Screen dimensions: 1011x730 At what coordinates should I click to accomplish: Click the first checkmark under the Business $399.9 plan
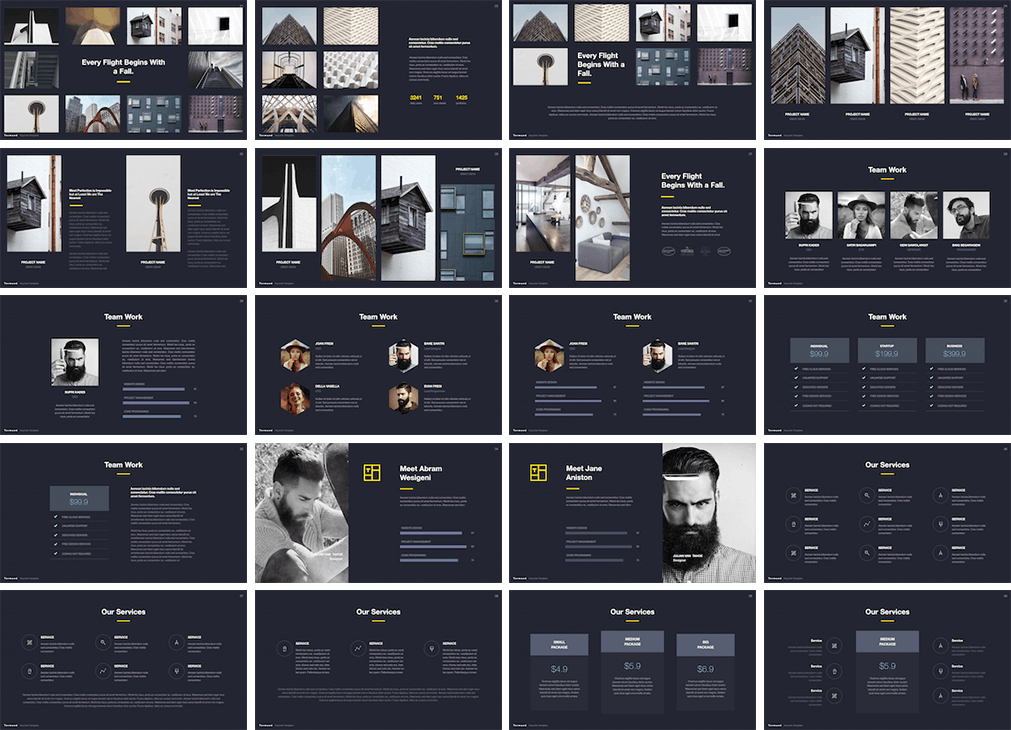point(933,370)
